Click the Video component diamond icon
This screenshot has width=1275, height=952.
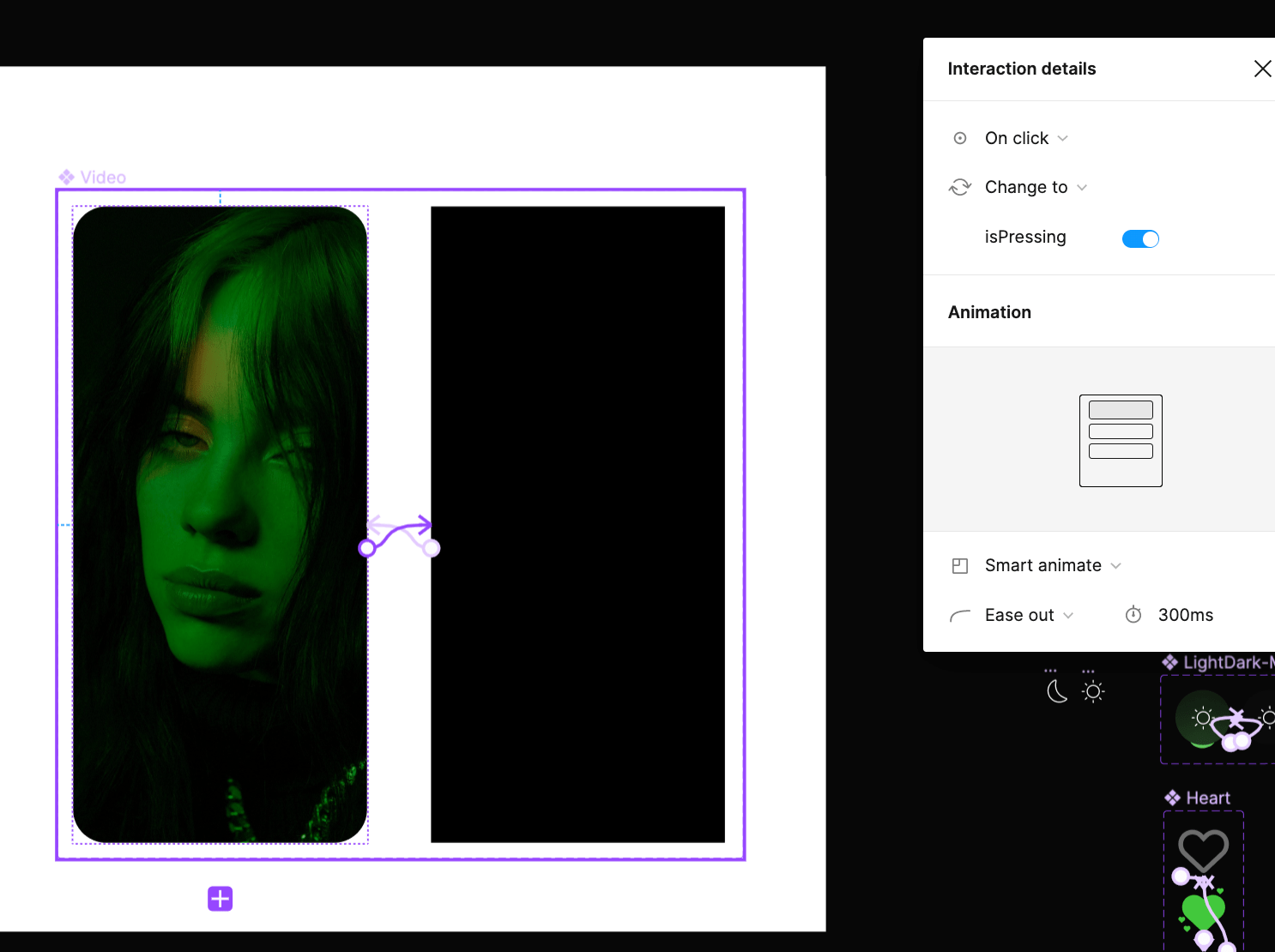[68, 177]
